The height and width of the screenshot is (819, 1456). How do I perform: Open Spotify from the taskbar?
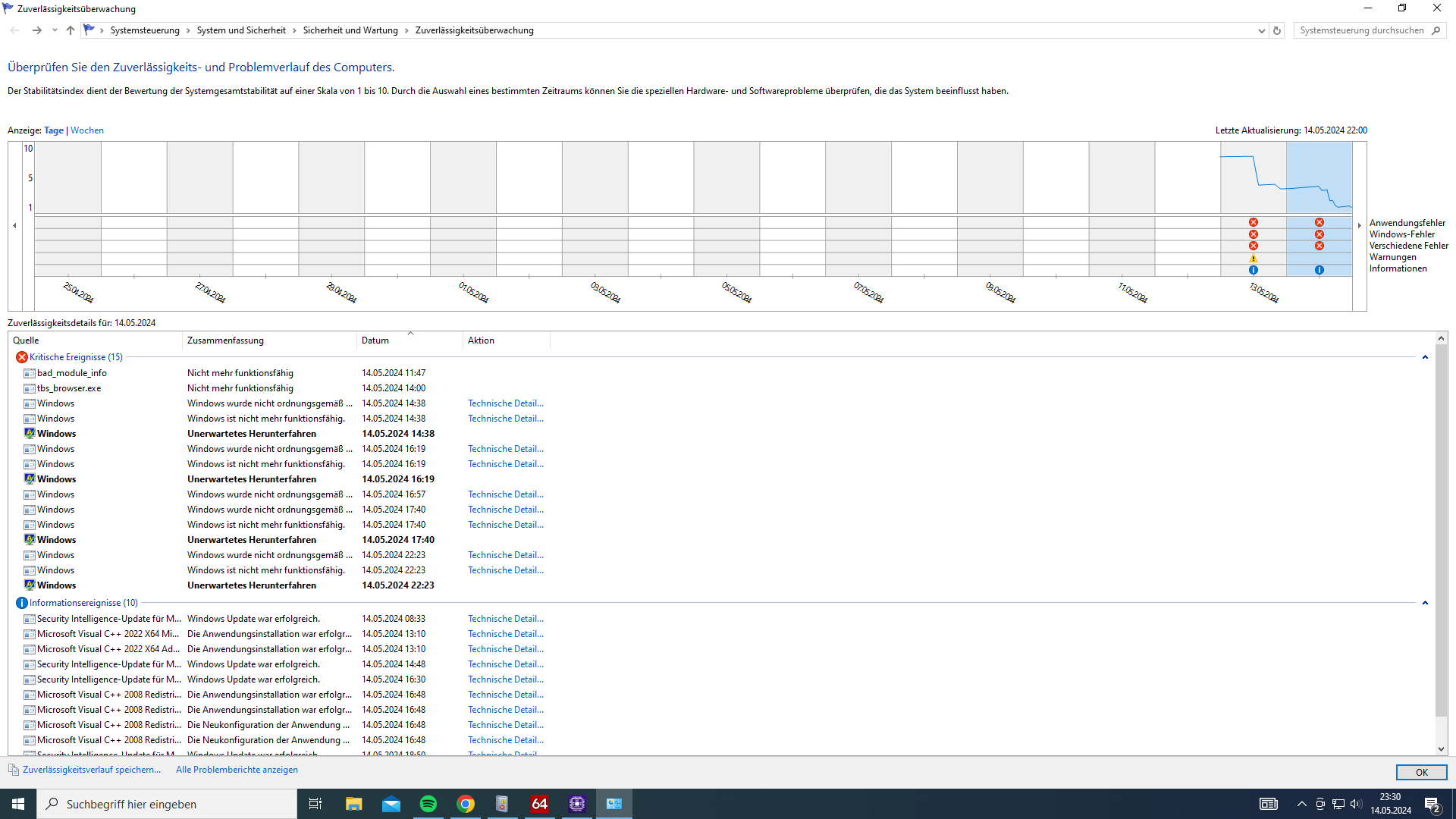pyautogui.click(x=428, y=804)
